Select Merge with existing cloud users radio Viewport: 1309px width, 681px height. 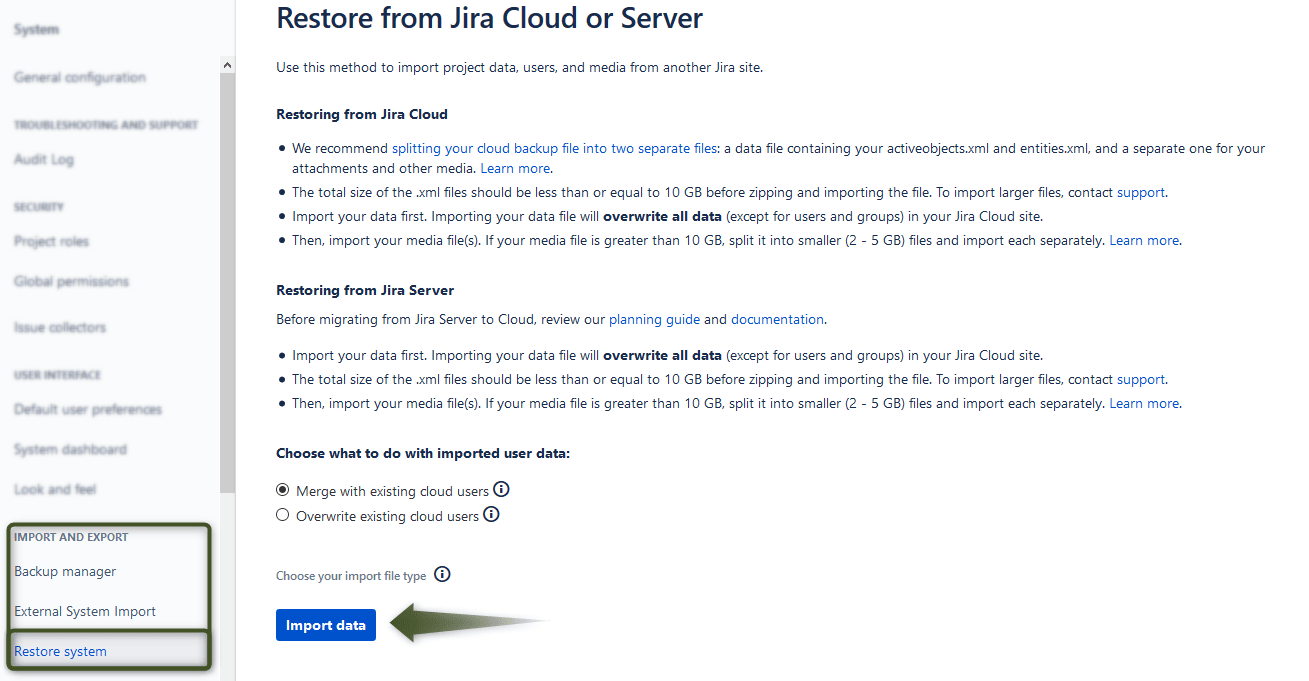283,491
